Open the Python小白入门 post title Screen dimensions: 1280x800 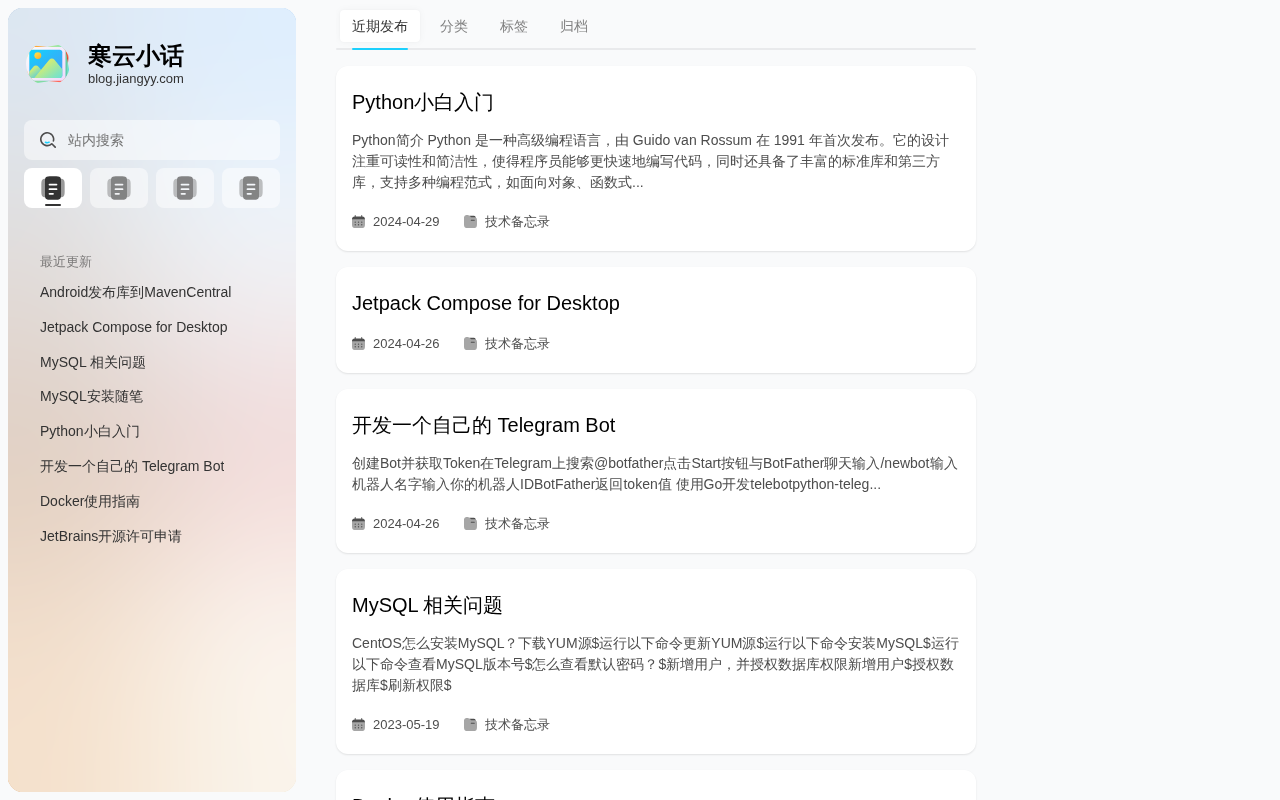click(x=423, y=102)
